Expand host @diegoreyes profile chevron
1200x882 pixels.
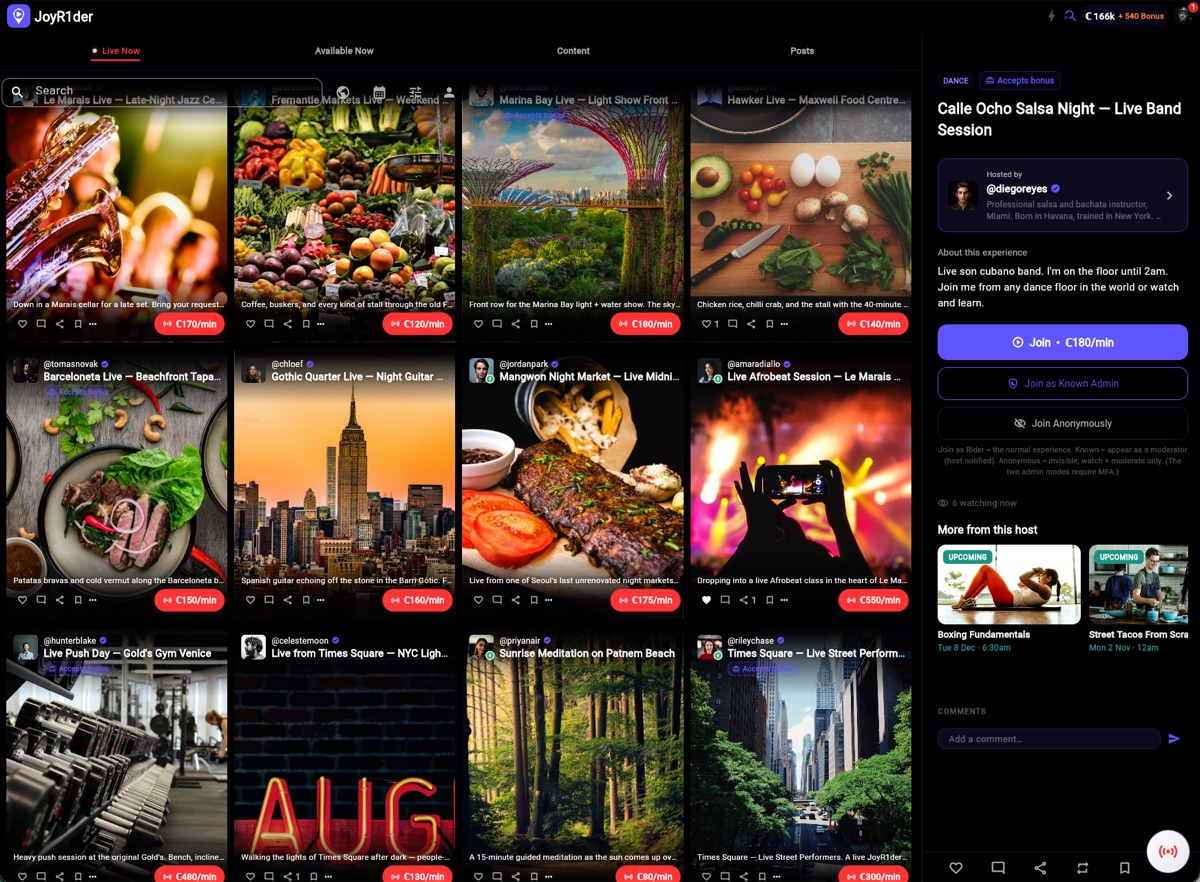click(1169, 196)
